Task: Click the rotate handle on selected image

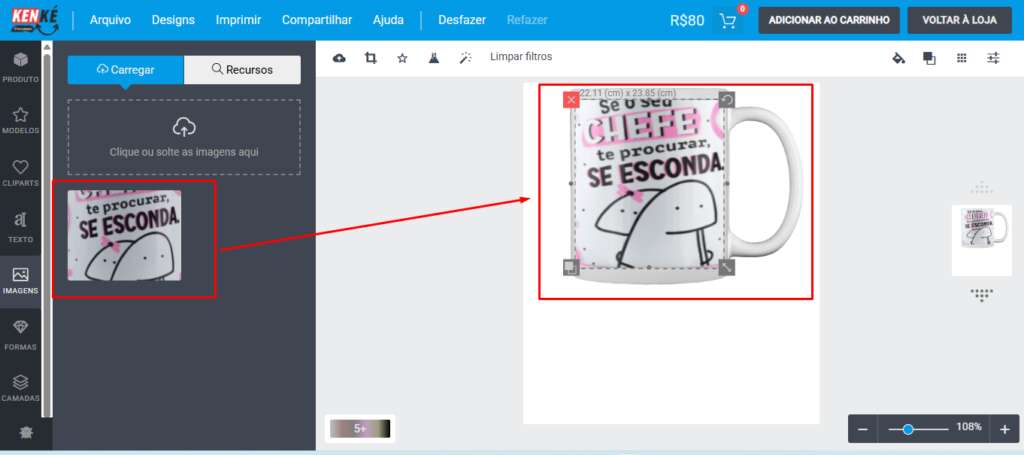Action: coord(727,99)
